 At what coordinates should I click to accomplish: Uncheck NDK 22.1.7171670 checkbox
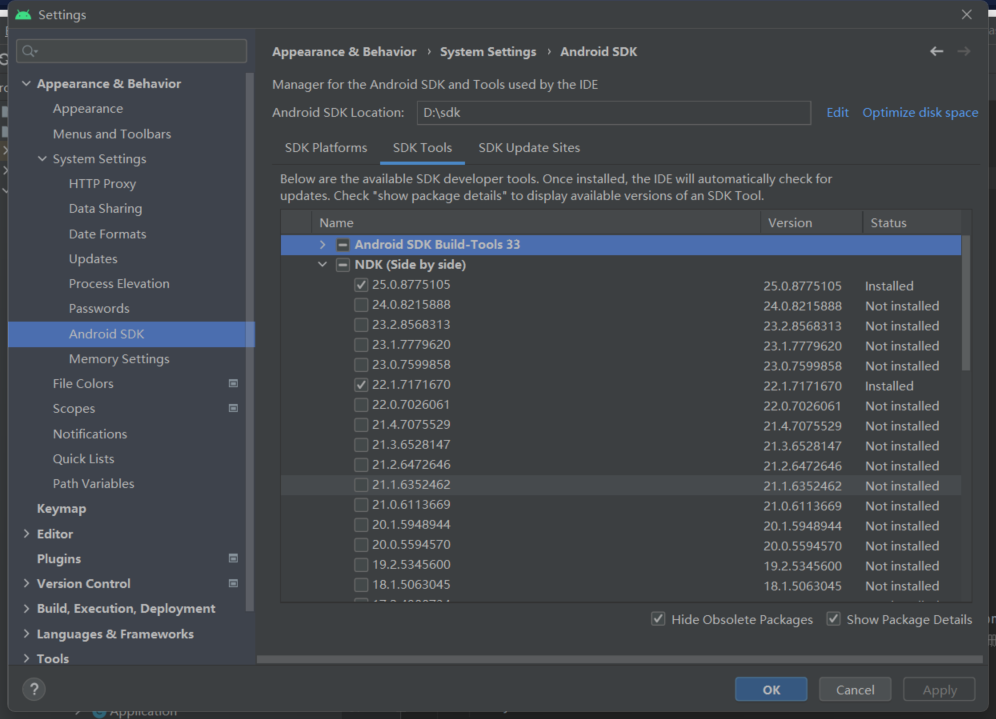coord(361,385)
